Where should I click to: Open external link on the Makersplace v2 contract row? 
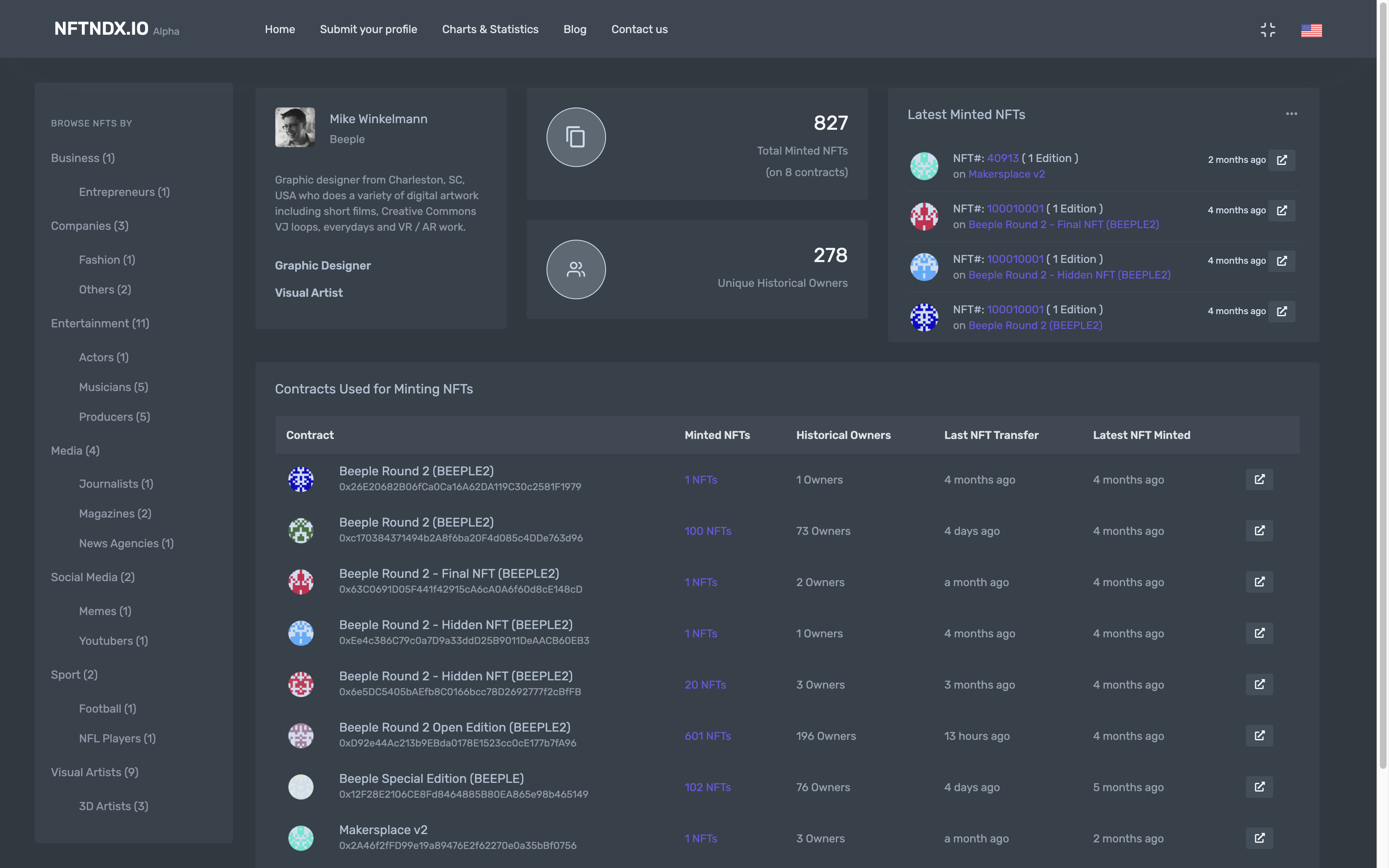point(1259,837)
